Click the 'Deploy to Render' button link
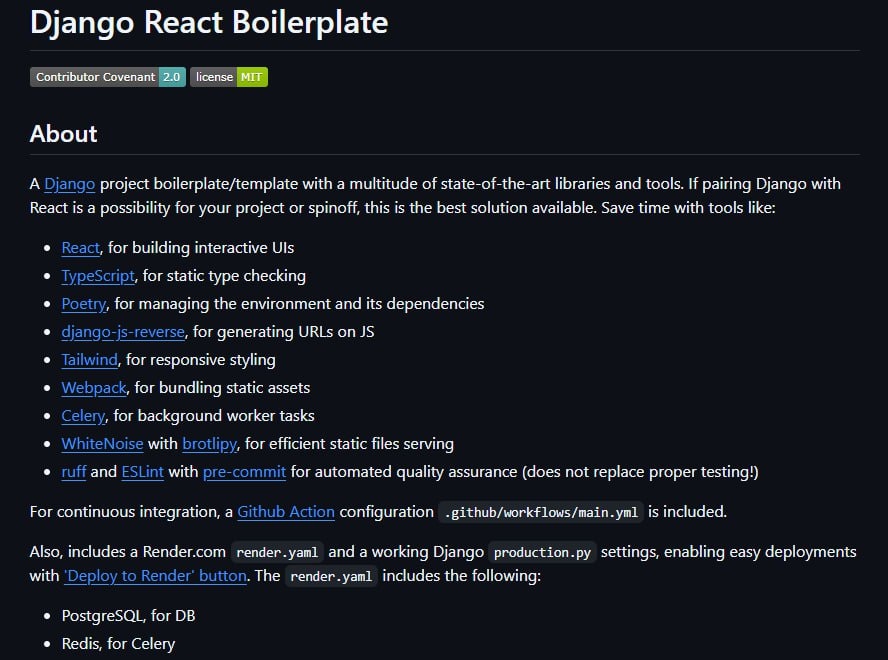Screen dimensions: 888x660 click(x=155, y=576)
